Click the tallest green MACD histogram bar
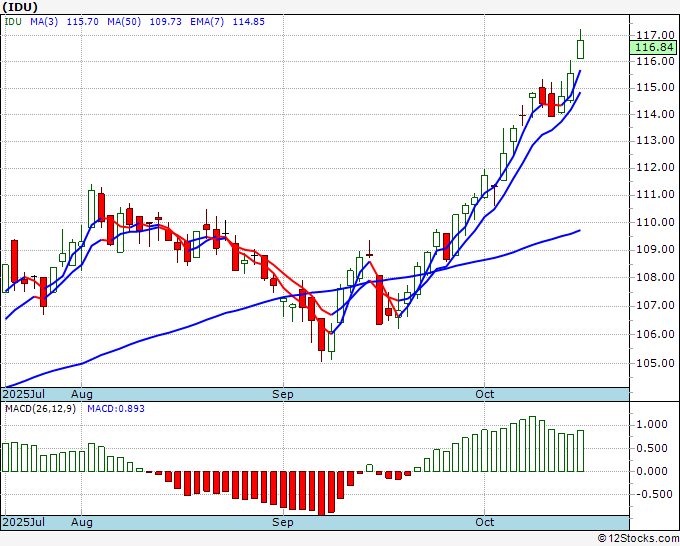This screenshot has height=546, width=680. pos(532,444)
